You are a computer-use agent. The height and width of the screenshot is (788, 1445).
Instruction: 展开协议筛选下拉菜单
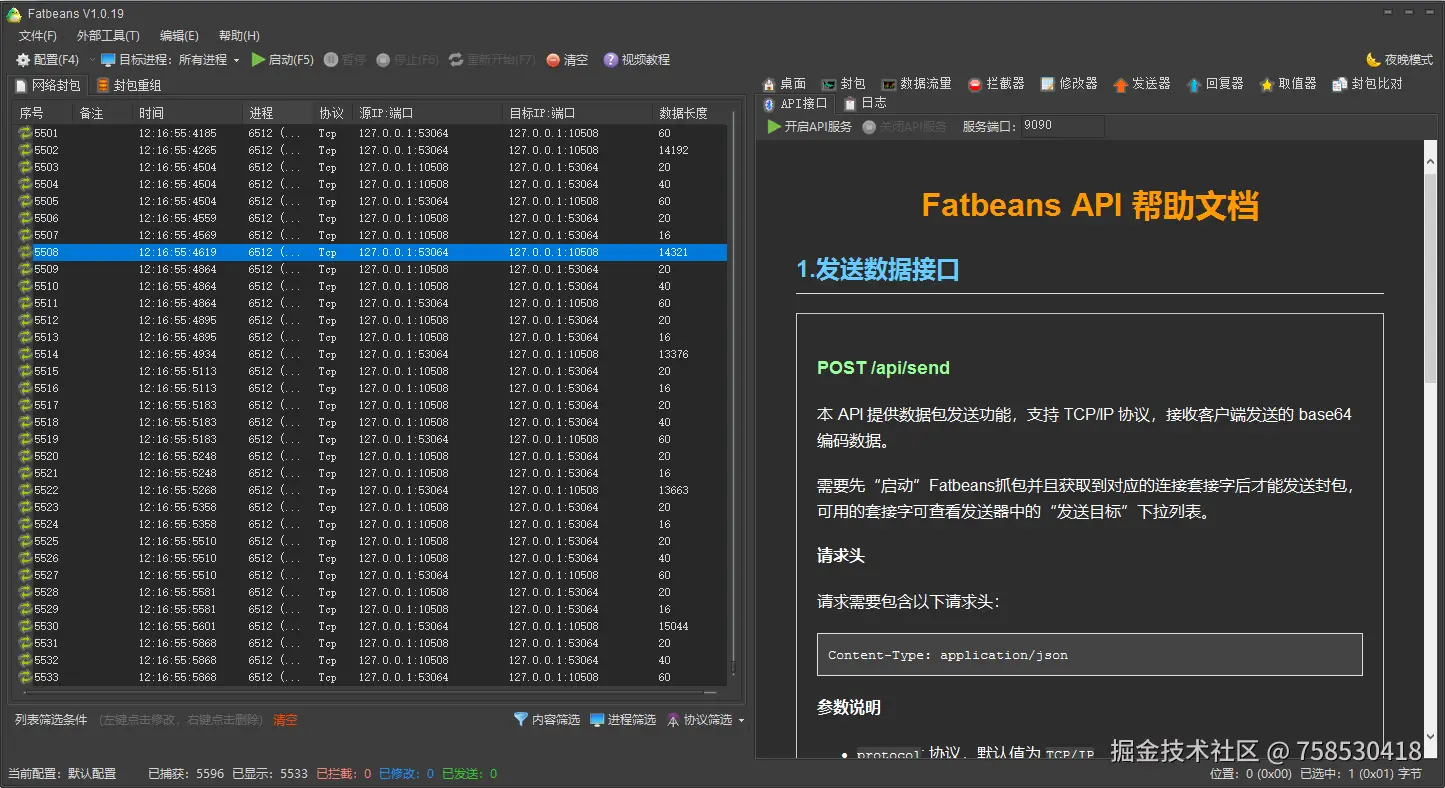click(x=742, y=718)
